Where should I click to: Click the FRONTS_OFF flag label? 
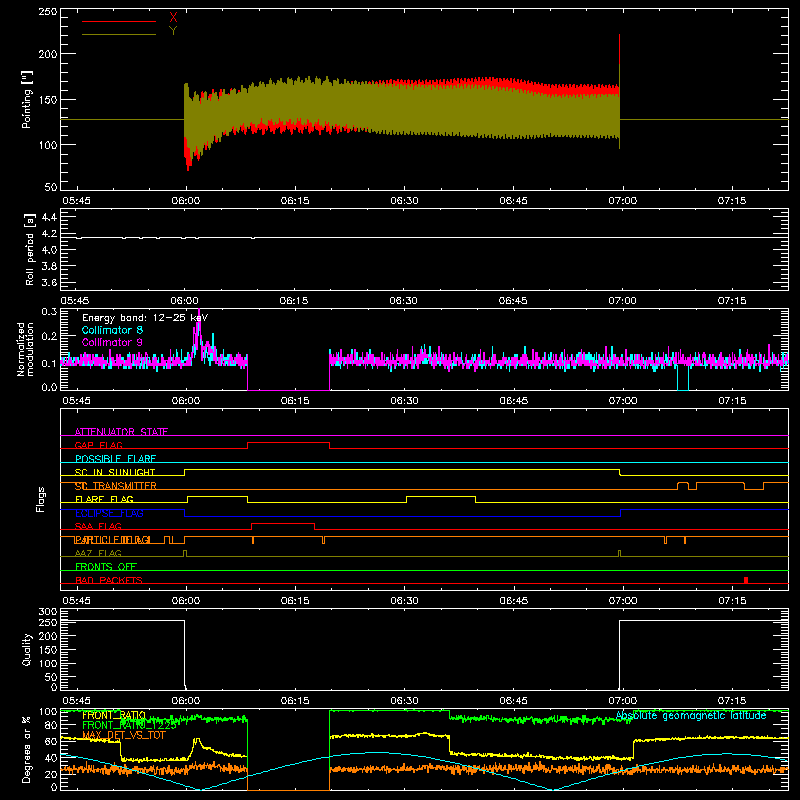tap(106, 566)
